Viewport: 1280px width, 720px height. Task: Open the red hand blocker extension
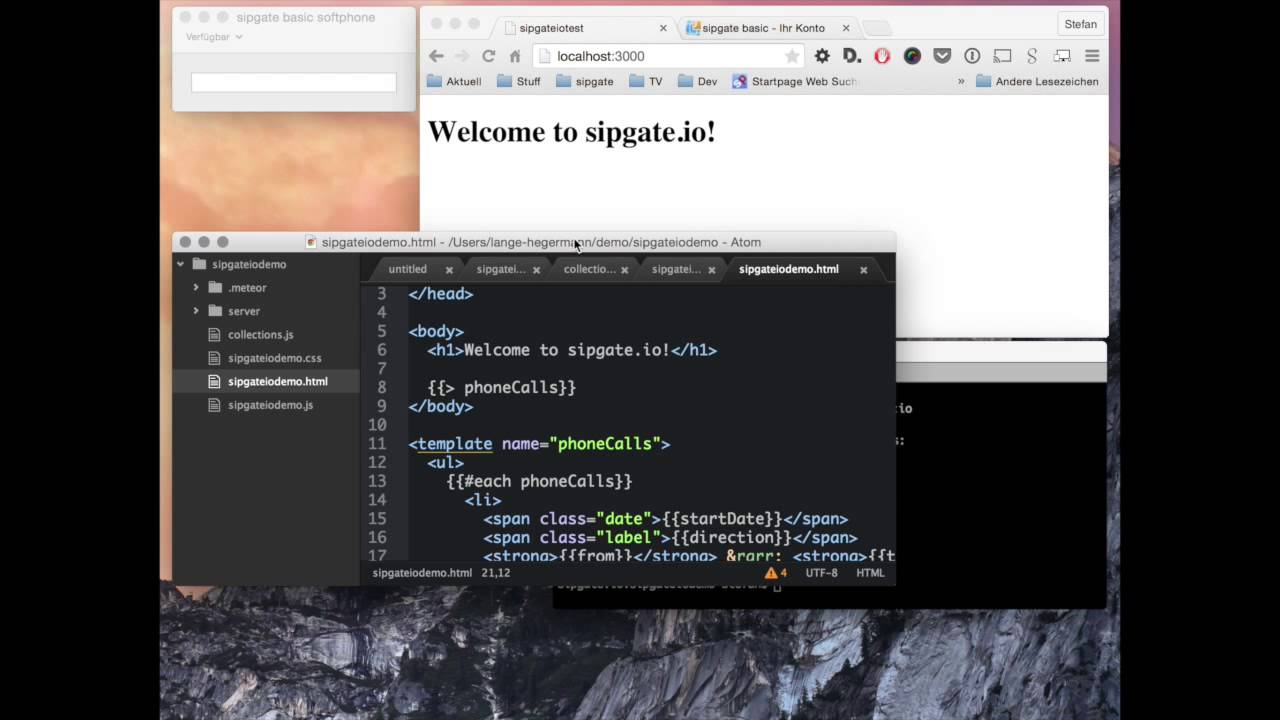pos(882,56)
